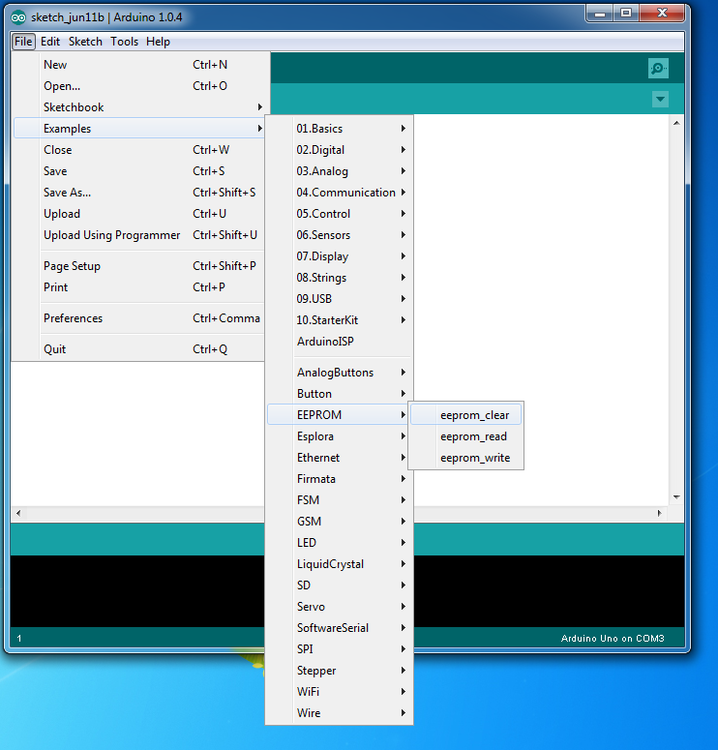The height and width of the screenshot is (750, 718).
Task: Expand the Servo library examples
Action: [x=339, y=607]
